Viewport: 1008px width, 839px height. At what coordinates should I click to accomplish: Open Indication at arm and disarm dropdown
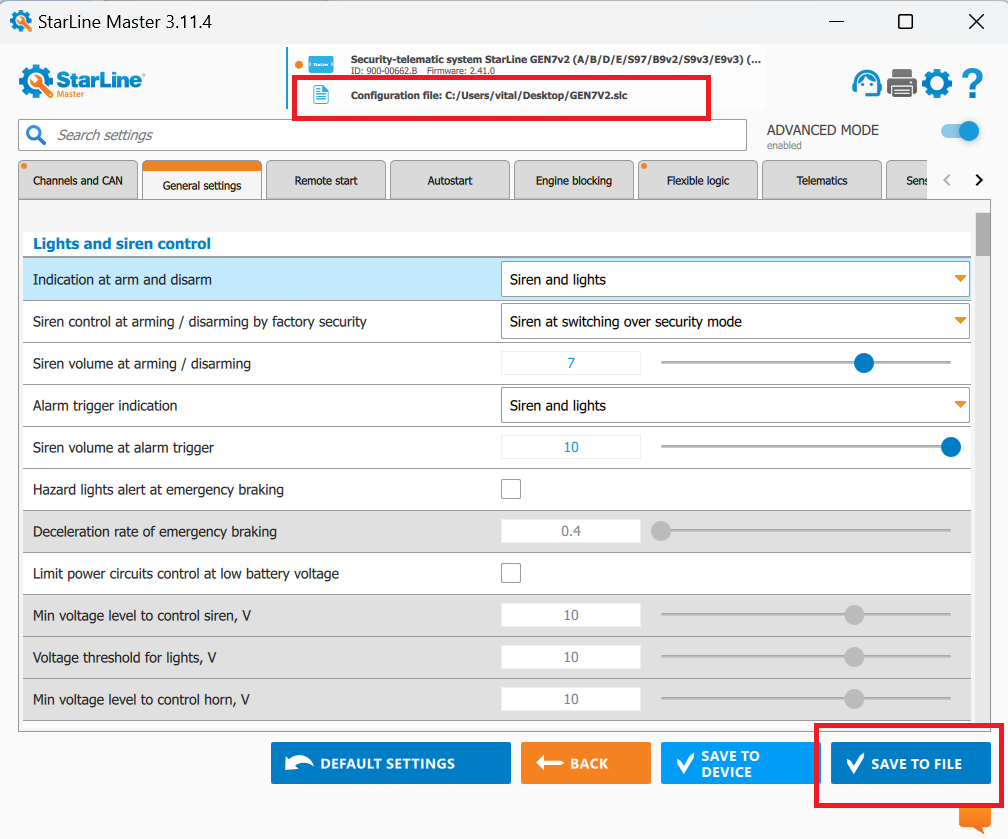click(735, 279)
